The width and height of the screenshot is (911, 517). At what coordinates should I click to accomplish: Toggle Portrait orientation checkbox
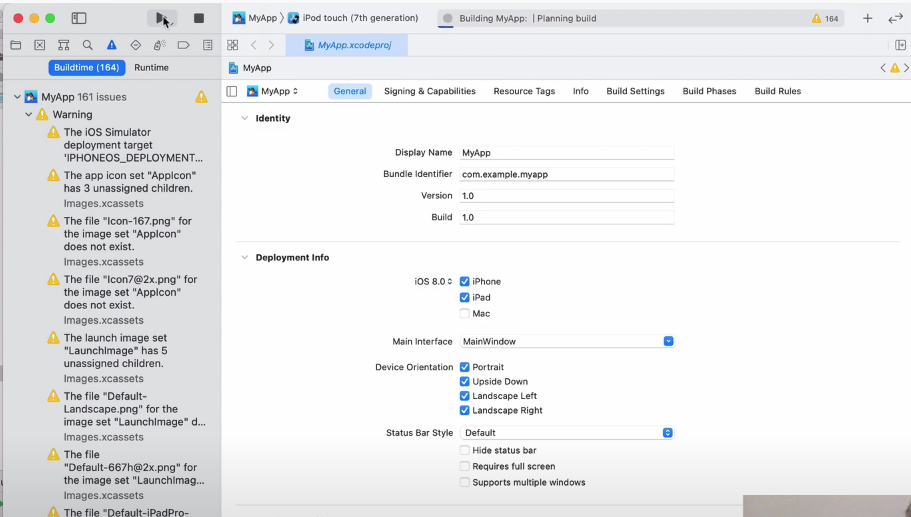pos(464,367)
